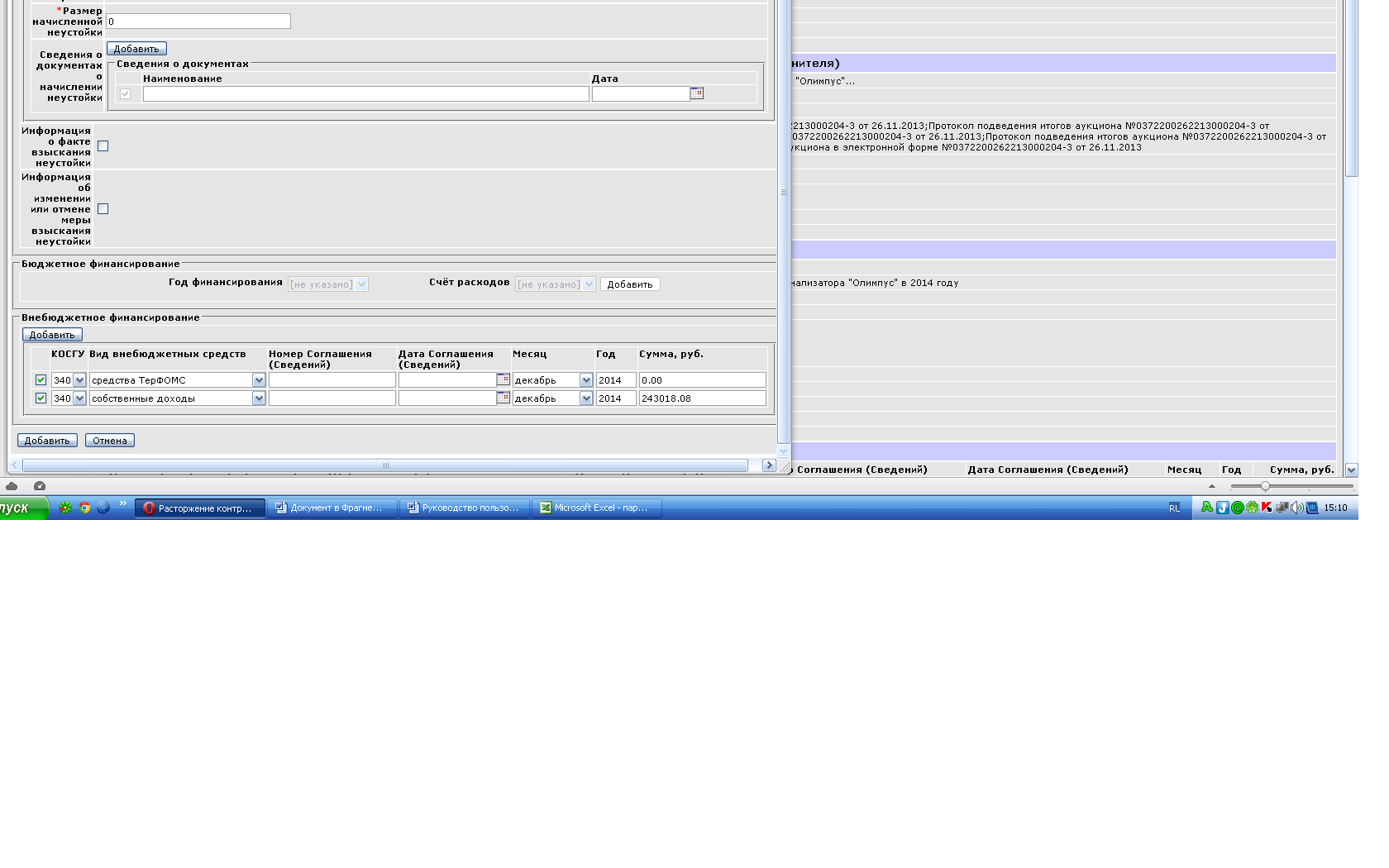The height and width of the screenshot is (868, 1389).
Task: Click the green letter A tray icon
Action: pos(1207,508)
